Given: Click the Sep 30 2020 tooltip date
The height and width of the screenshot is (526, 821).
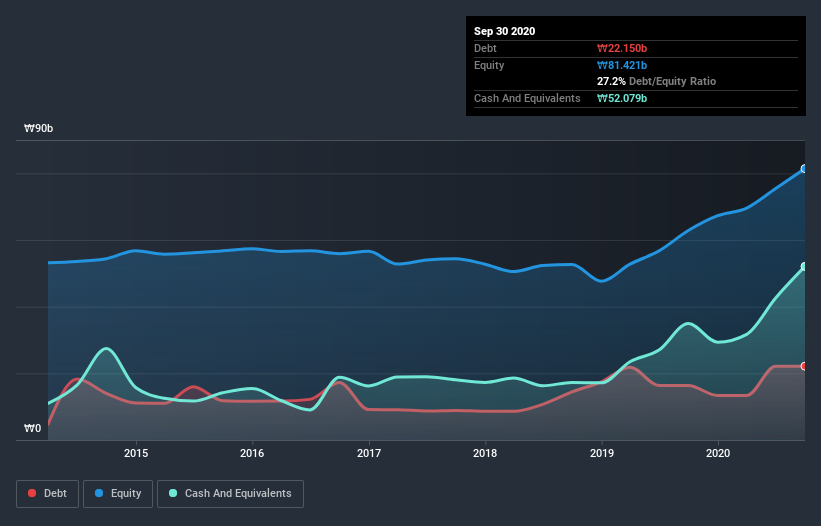Looking at the screenshot, I should pos(505,31).
